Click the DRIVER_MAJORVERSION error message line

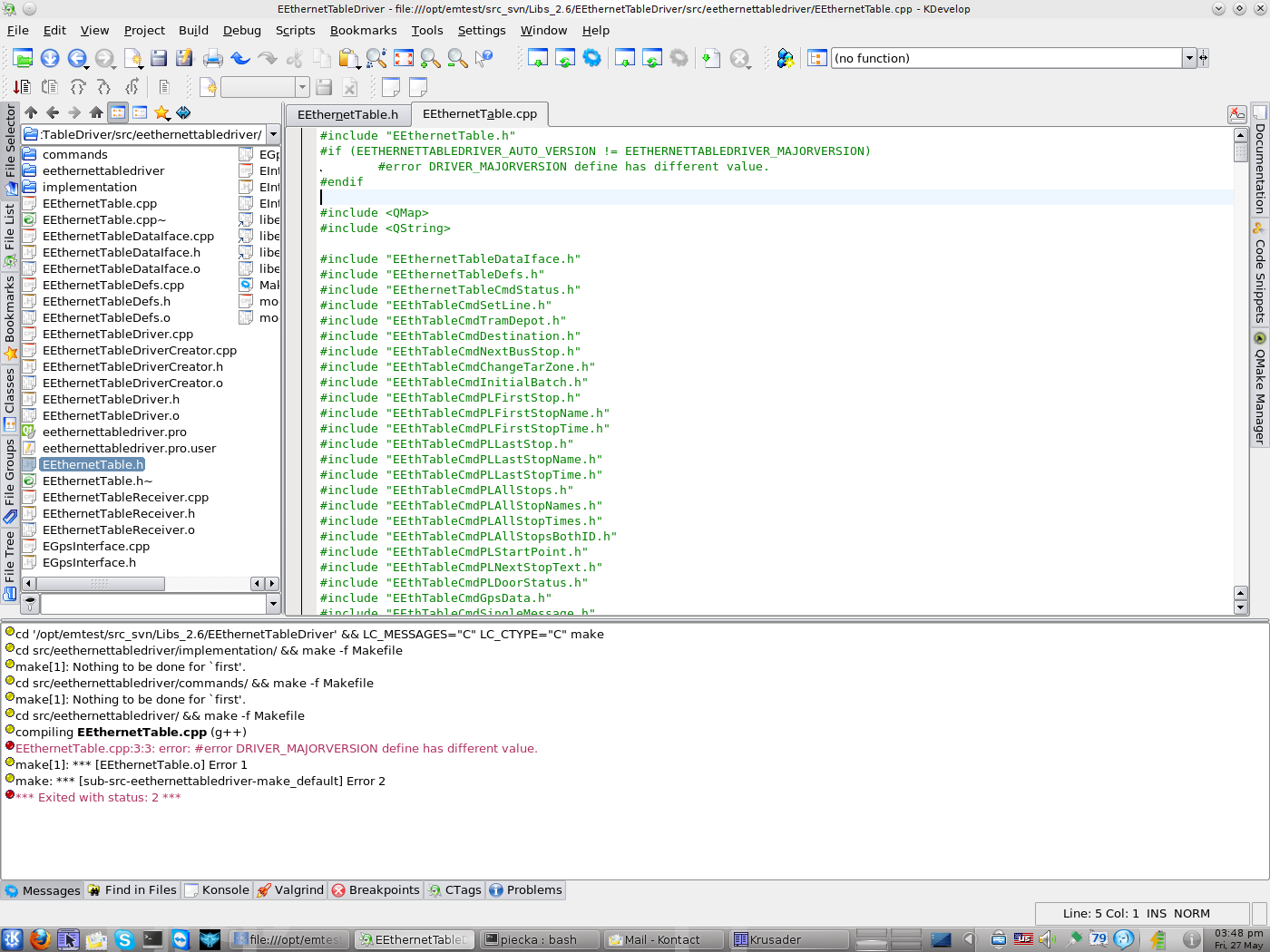(x=276, y=749)
